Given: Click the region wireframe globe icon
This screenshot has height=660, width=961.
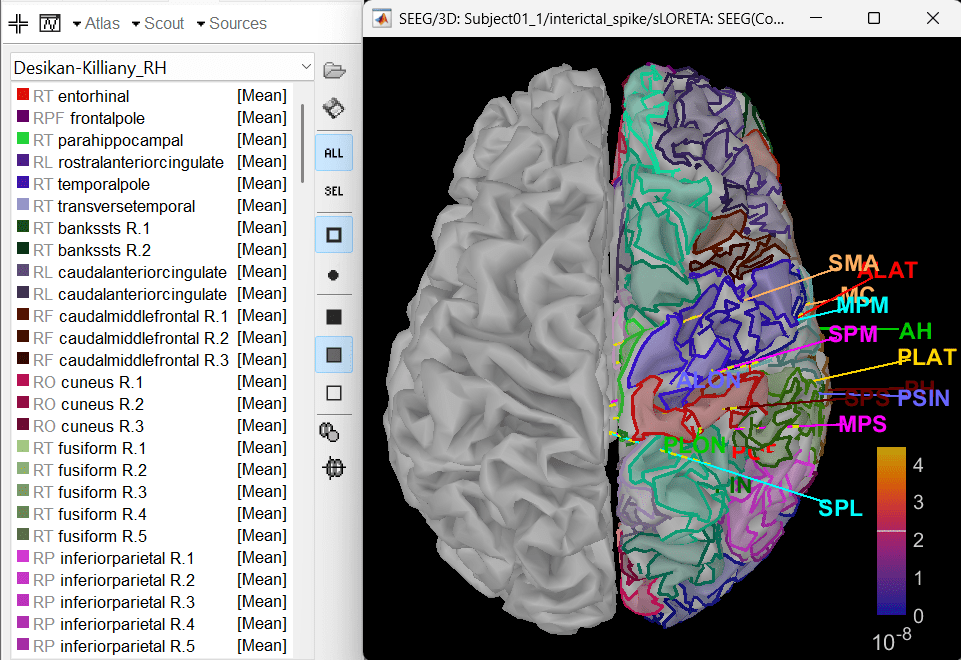Looking at the screenshot, I should [334, 468].
